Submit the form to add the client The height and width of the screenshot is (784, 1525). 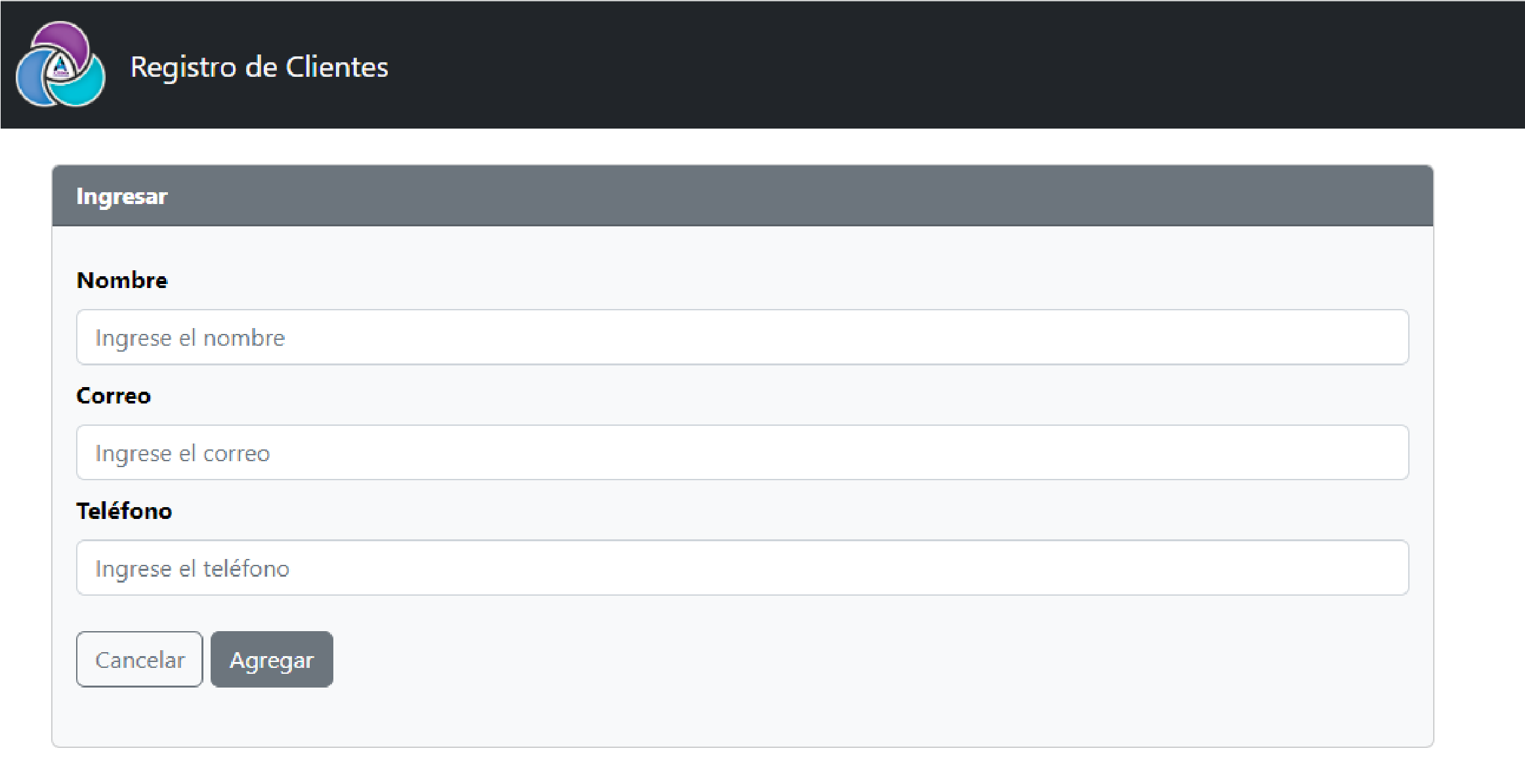click(x=272, y=659)
